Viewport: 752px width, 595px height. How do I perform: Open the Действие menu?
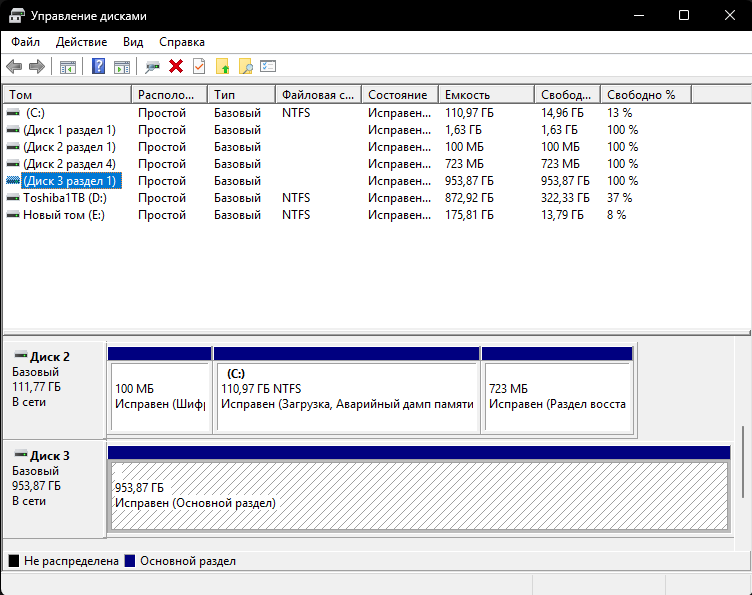(x=81, y=42)
